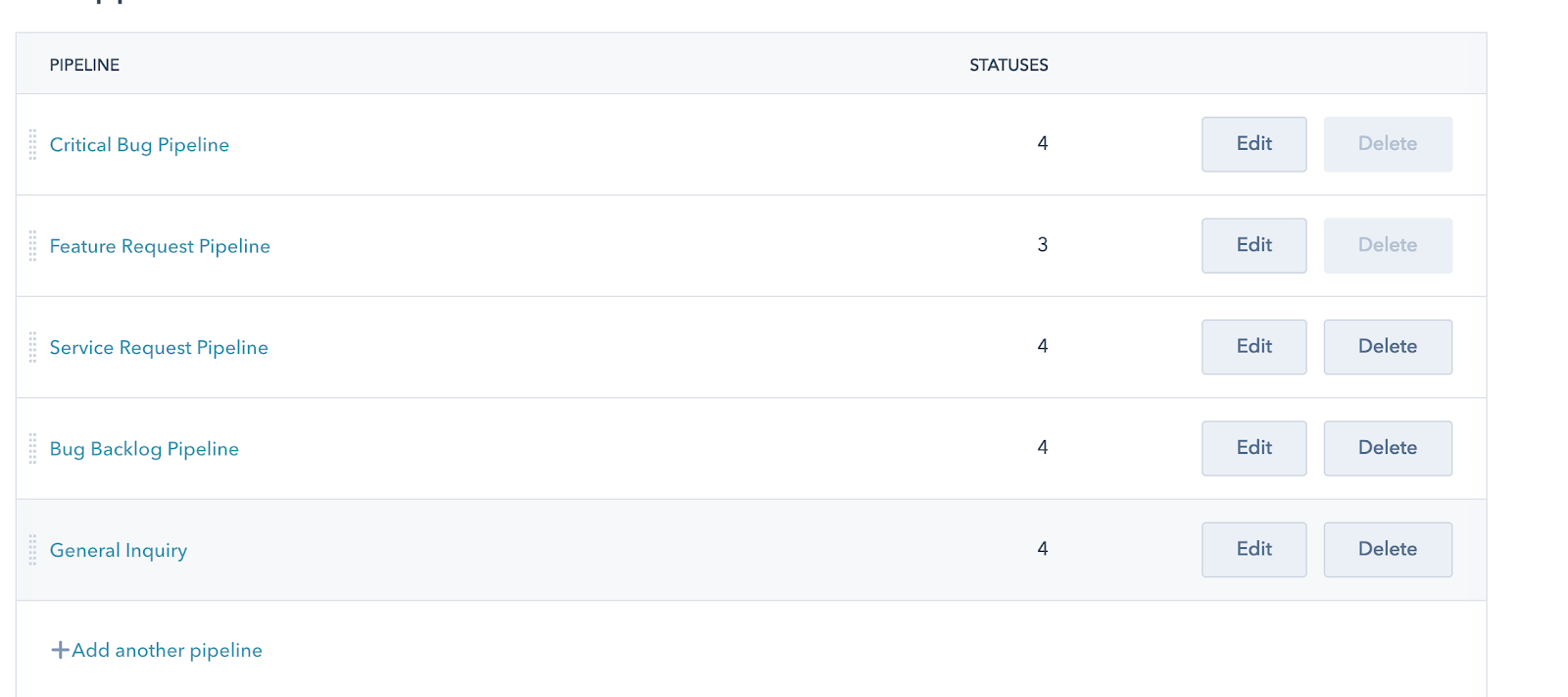Edit the Service Request Pipeline
1568x697 pixels.
1253,347
